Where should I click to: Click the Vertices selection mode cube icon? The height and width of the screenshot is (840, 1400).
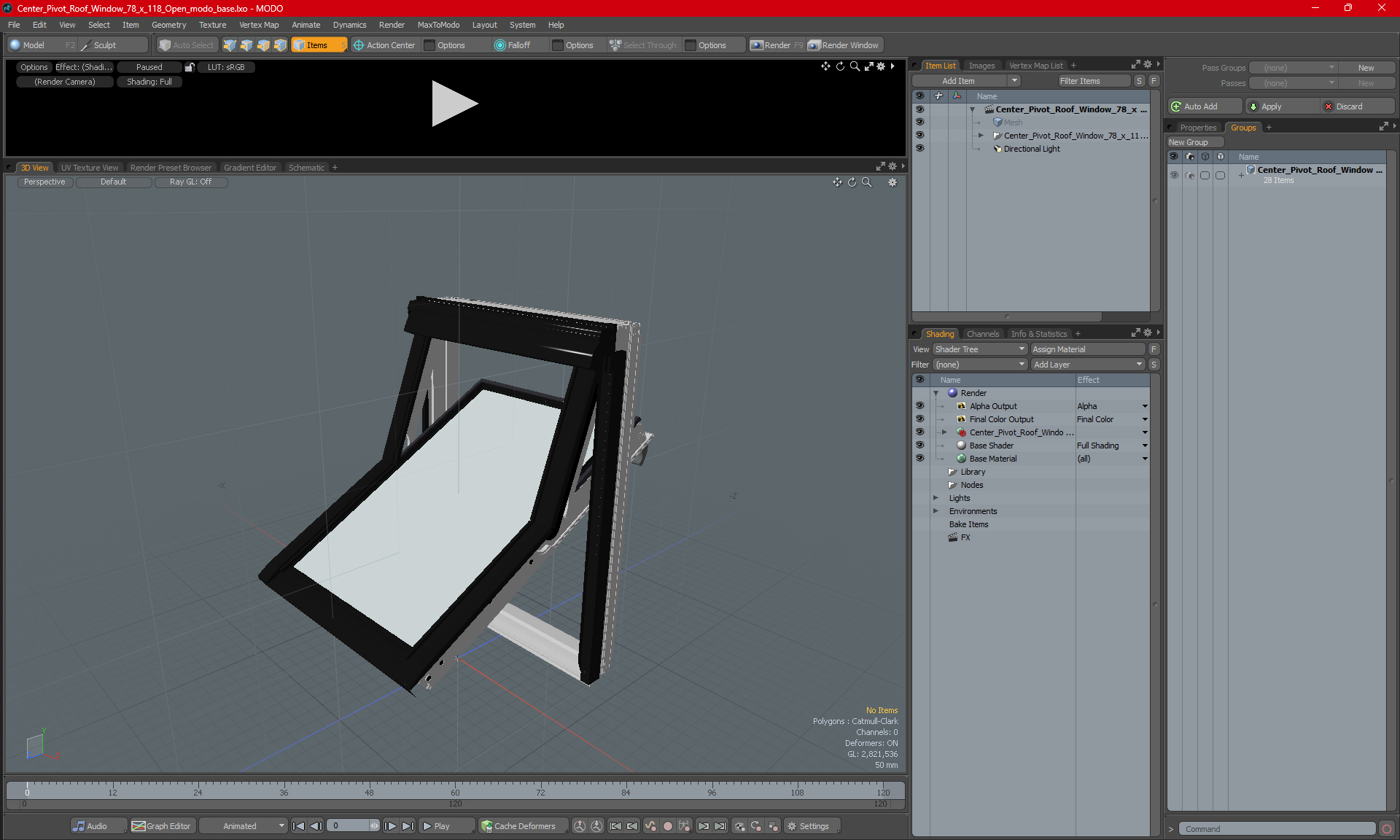point(230,45)
